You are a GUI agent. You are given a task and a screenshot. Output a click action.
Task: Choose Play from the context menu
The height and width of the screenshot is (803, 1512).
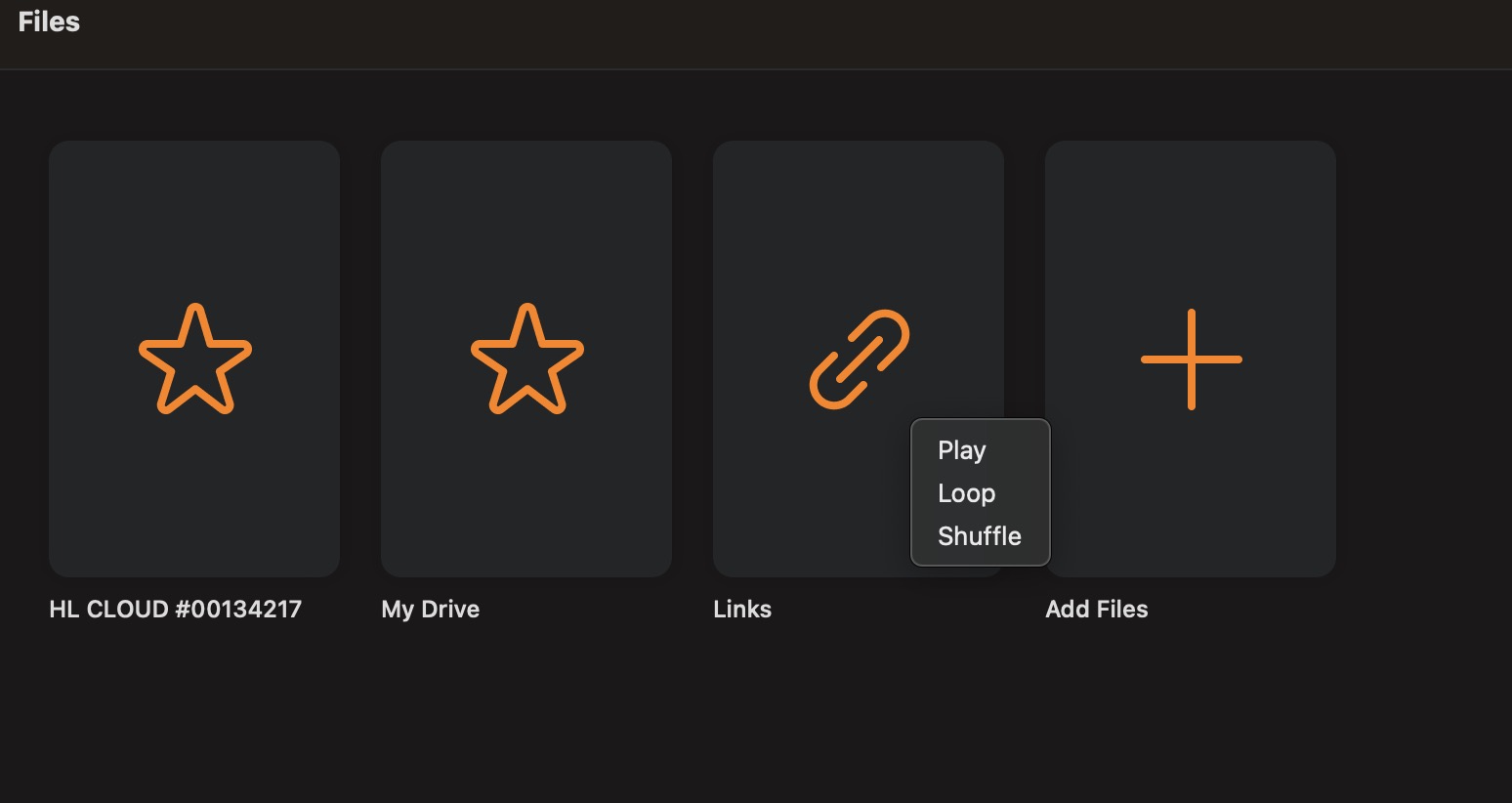pyautogui.click(x=962, y=450)
